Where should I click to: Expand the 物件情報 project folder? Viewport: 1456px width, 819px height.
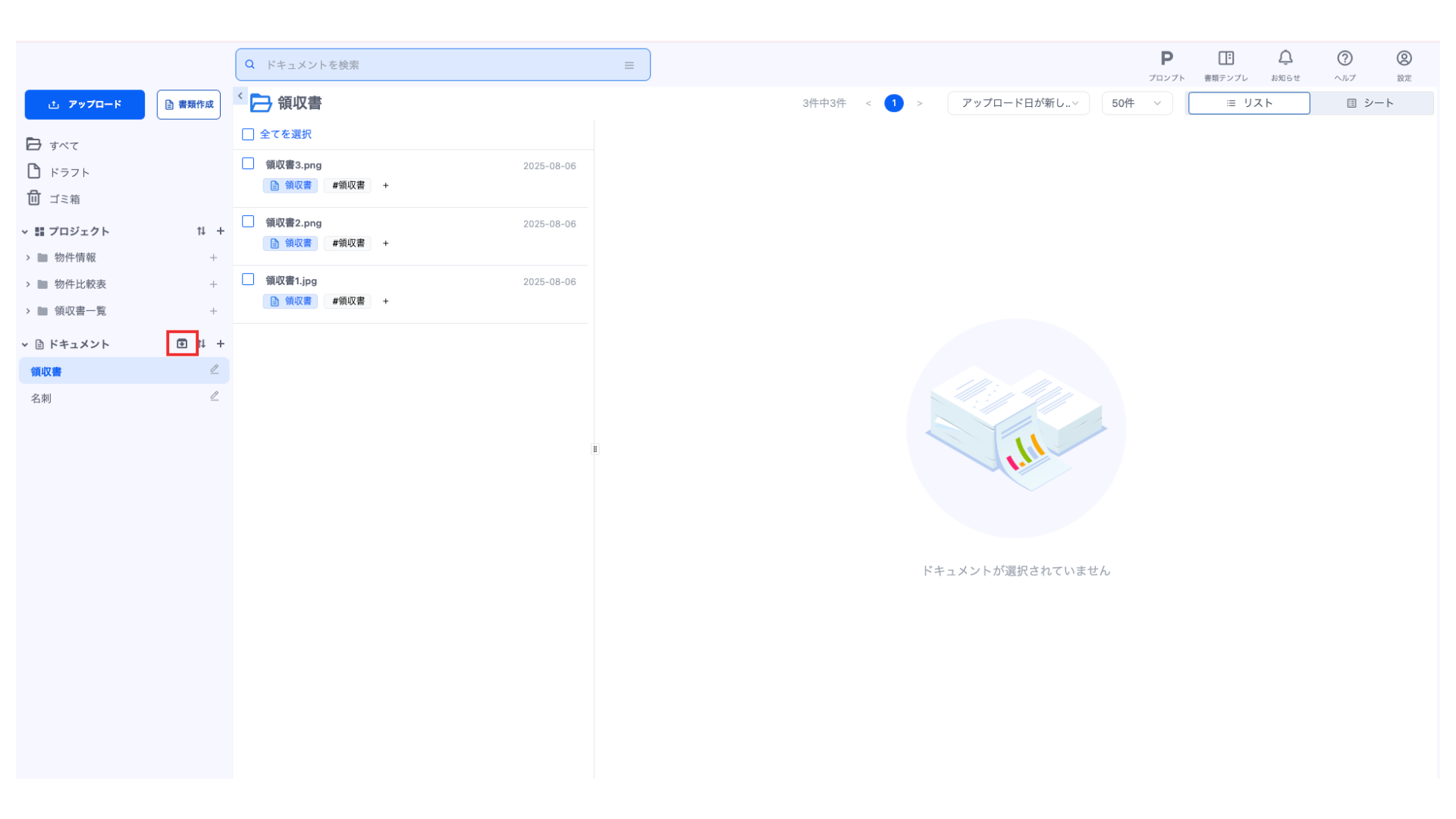point(28,258)
